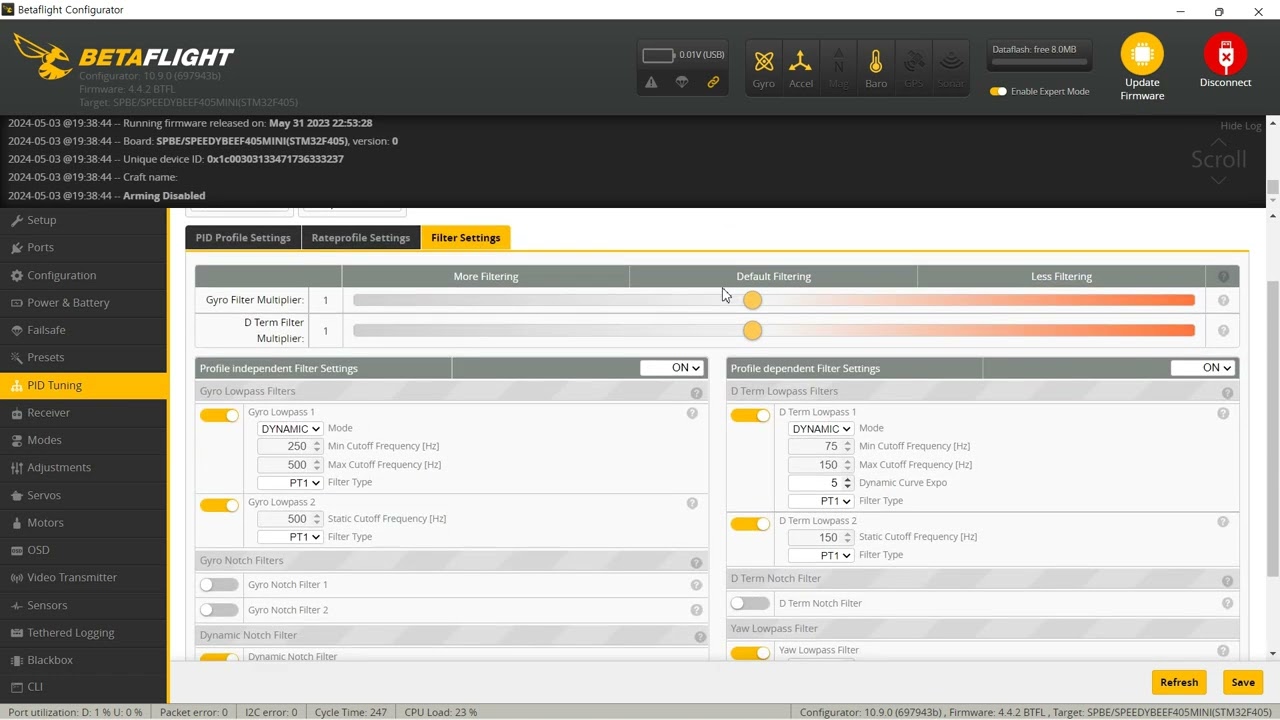Viewport: 1280px width, 720px height.
Task: Open the Video Transmitter sidebar tab
Action: [x=84, y=577]
